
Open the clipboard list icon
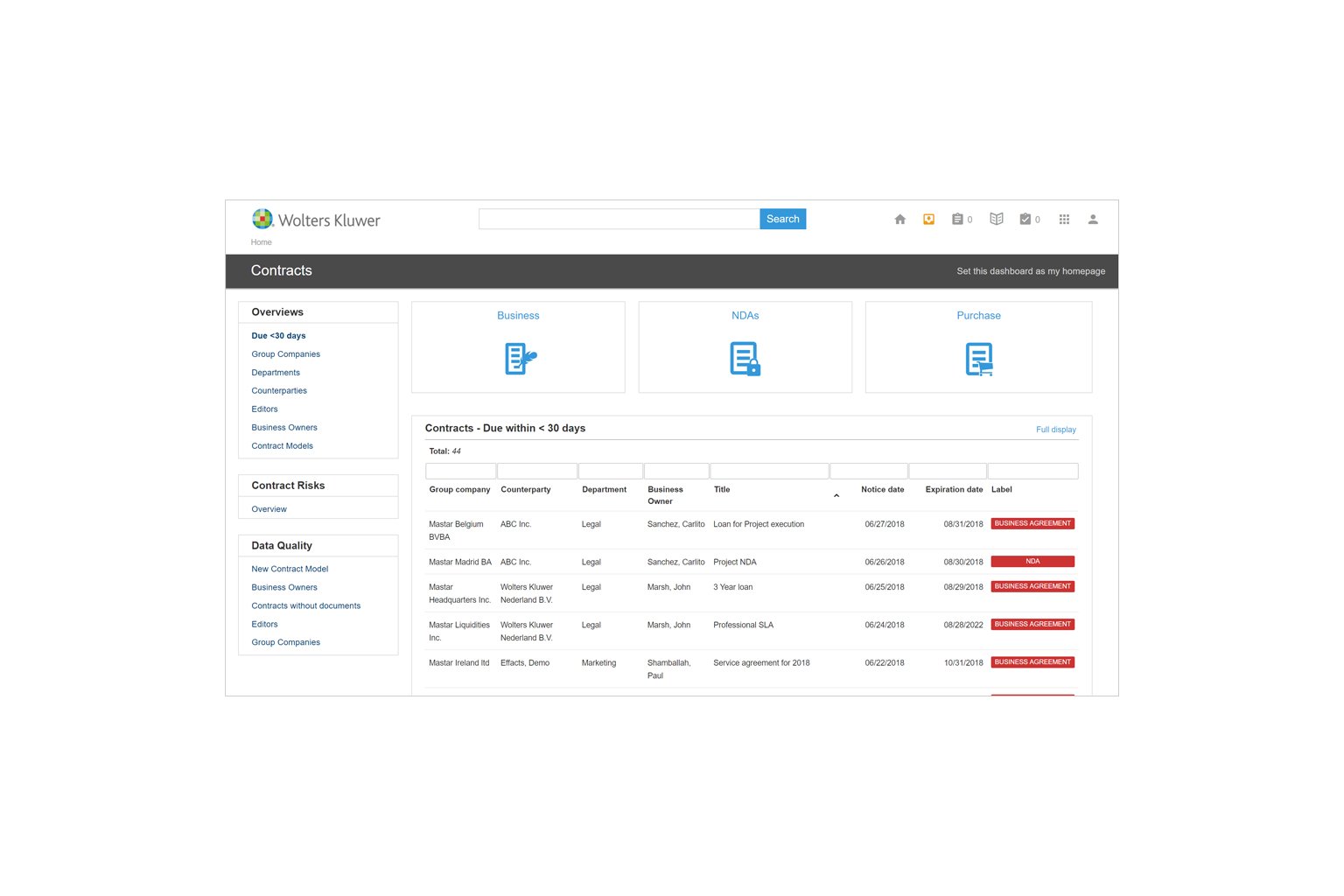pyautogui.click(x=957, y=220)
